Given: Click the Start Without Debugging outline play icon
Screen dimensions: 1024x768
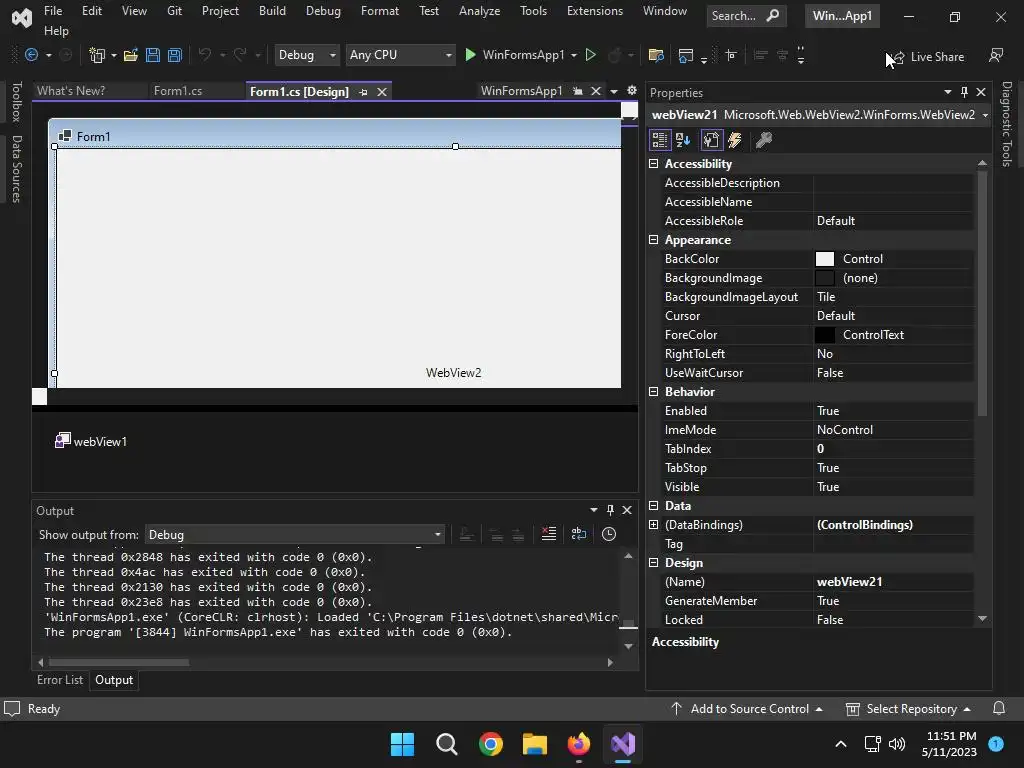Looking at the screenshot, I should [x=590, y=55].
